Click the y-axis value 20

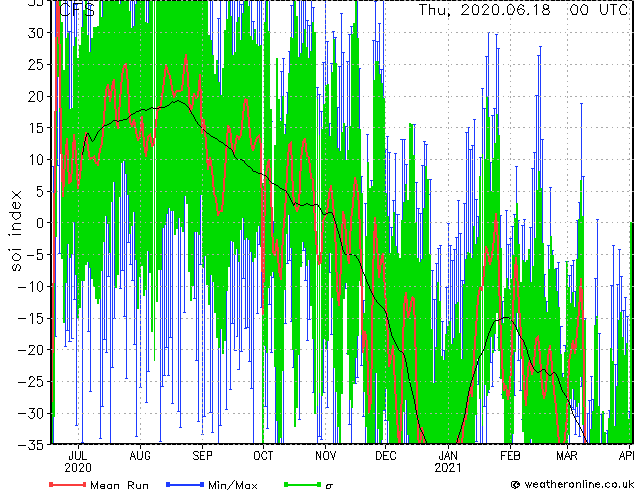35,96
